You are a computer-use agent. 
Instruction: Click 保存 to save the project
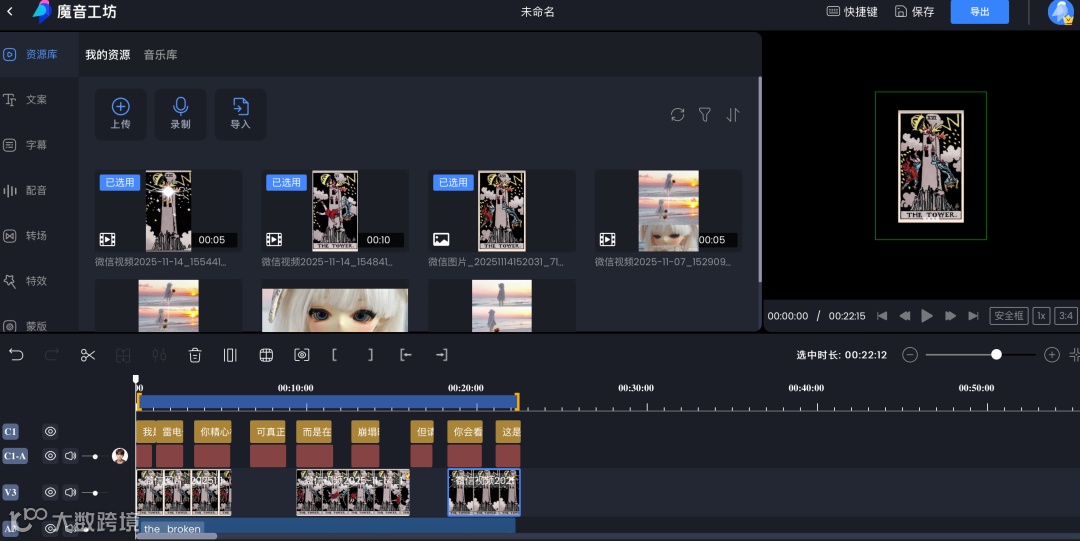[x=915, y=12]
